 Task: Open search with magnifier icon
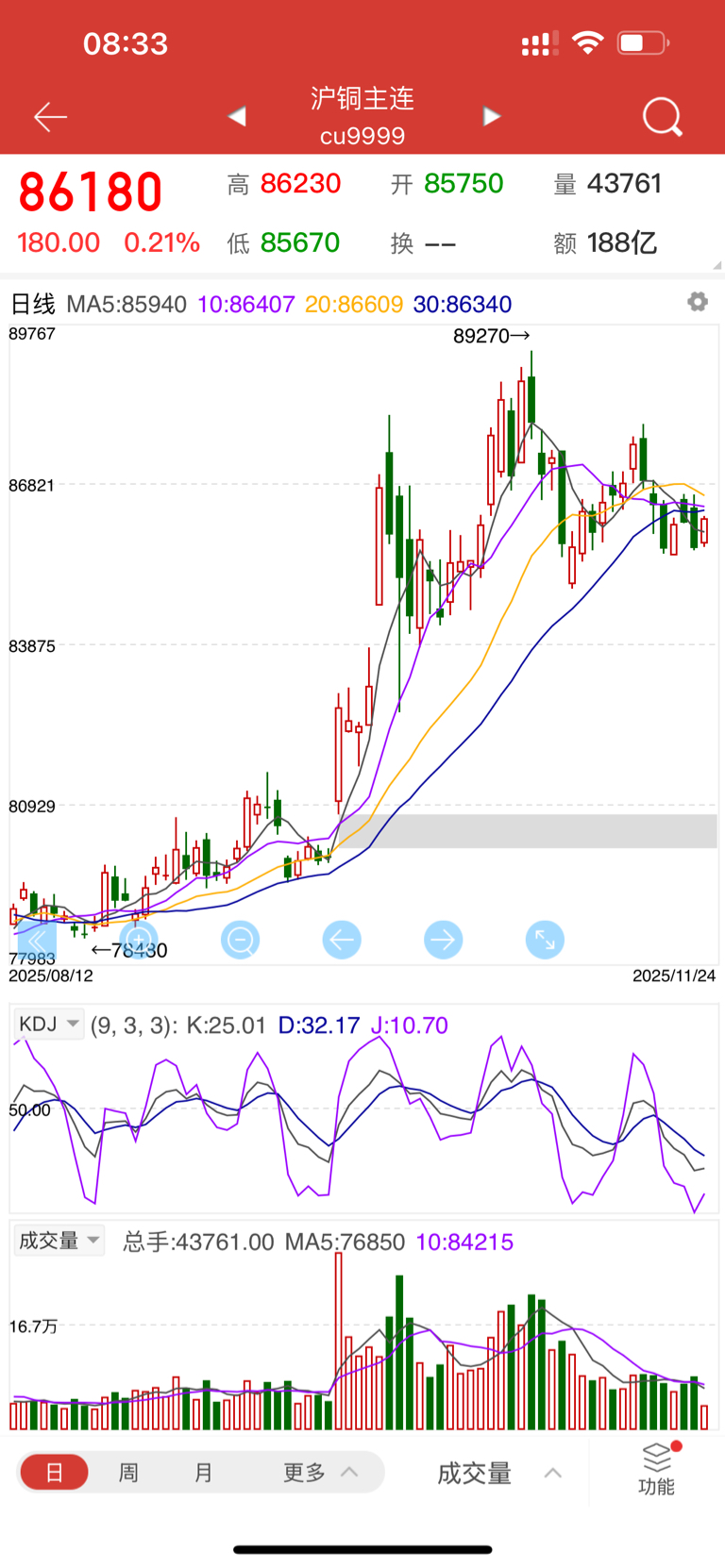tap(662, 118)
